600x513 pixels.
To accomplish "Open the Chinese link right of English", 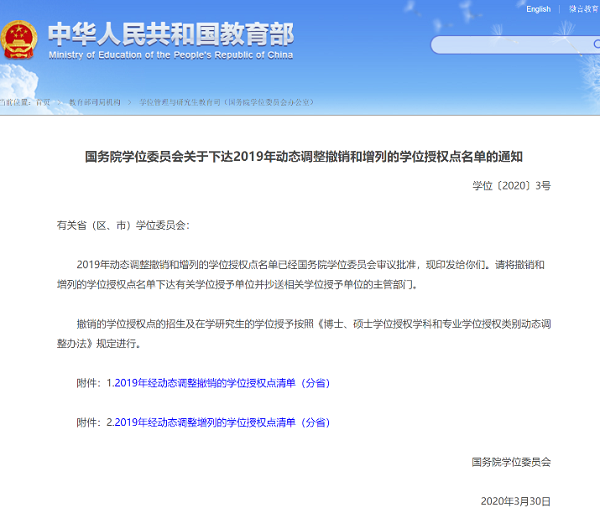I will (x=584, y=9).
